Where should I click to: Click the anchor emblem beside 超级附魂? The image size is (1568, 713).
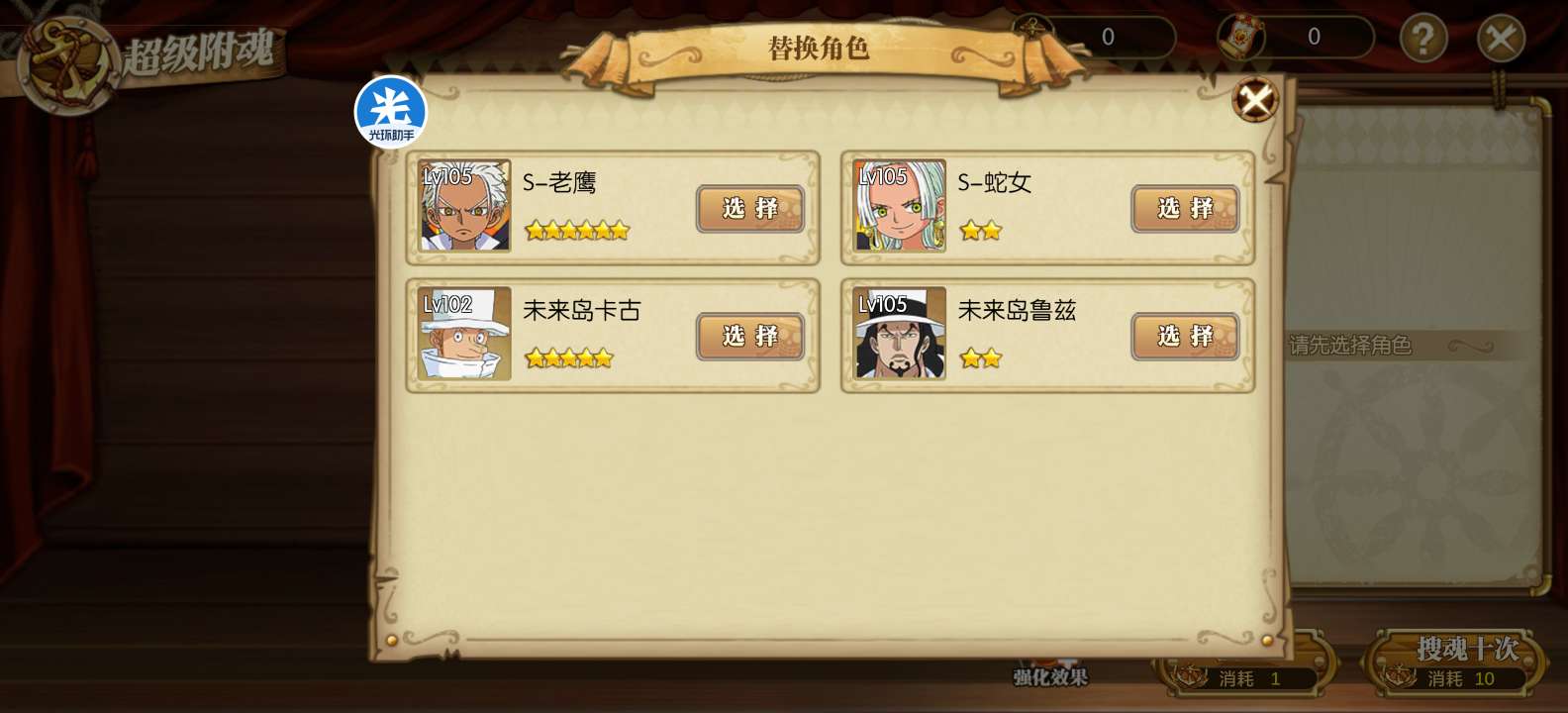coord(67,63)
